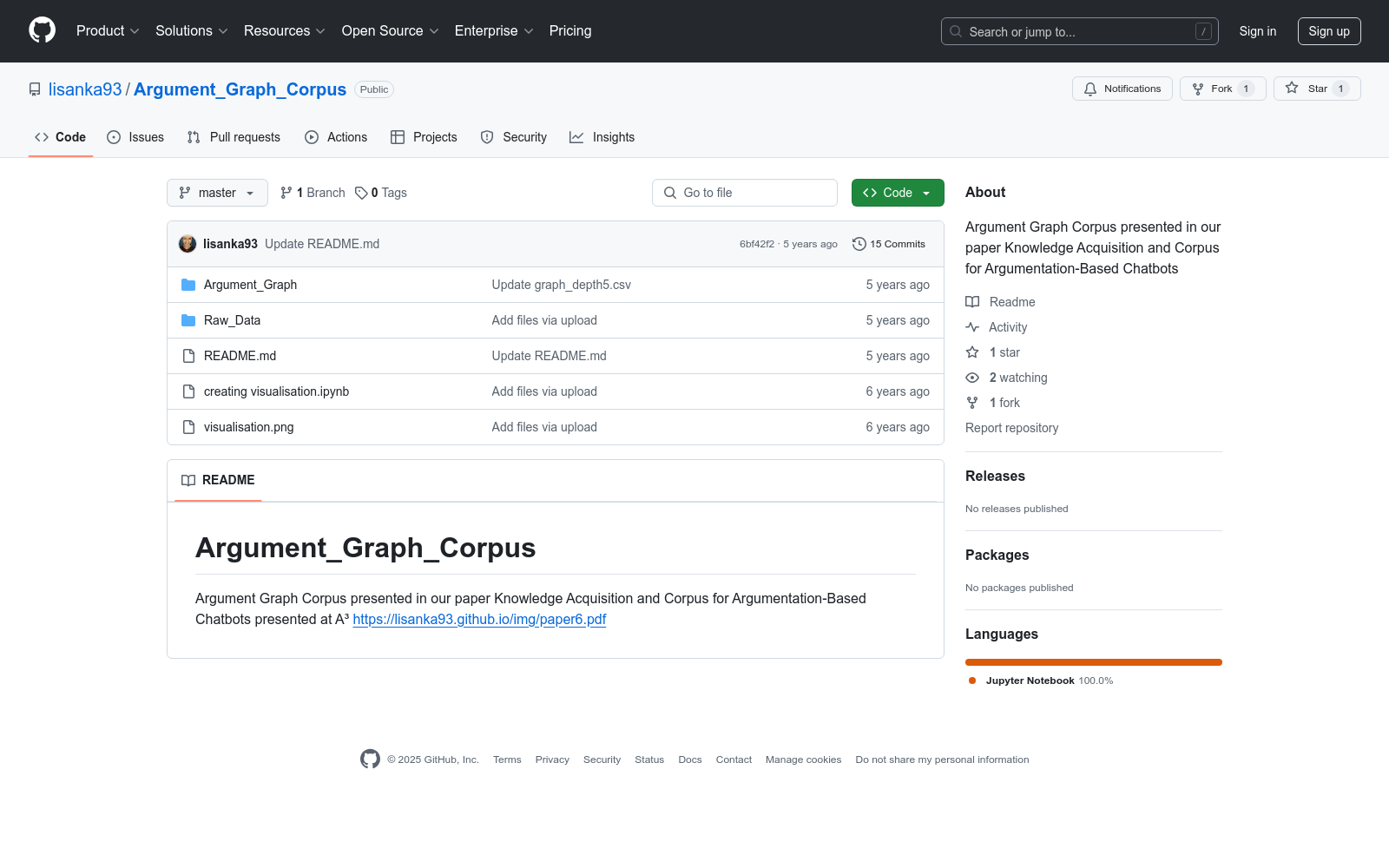The image size is (1389, 868).
Task: Click the Fork icon button
Action: 1198,89
